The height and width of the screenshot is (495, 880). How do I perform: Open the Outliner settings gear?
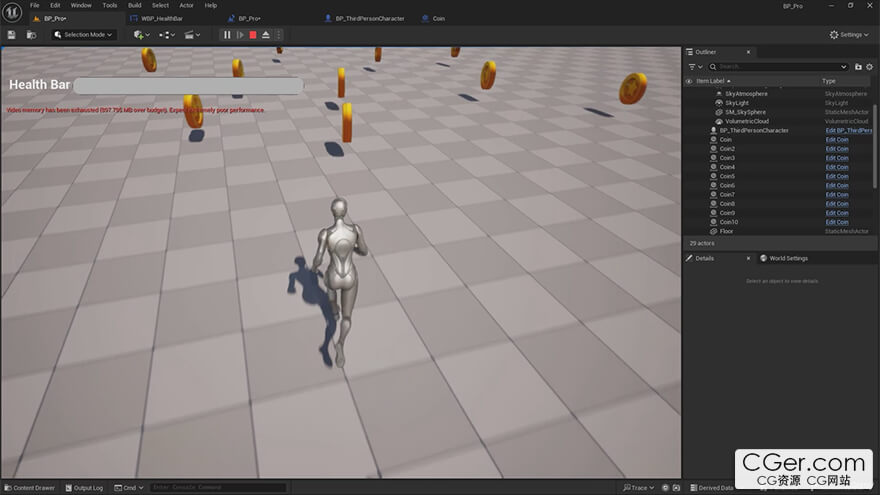pos(871,67)
